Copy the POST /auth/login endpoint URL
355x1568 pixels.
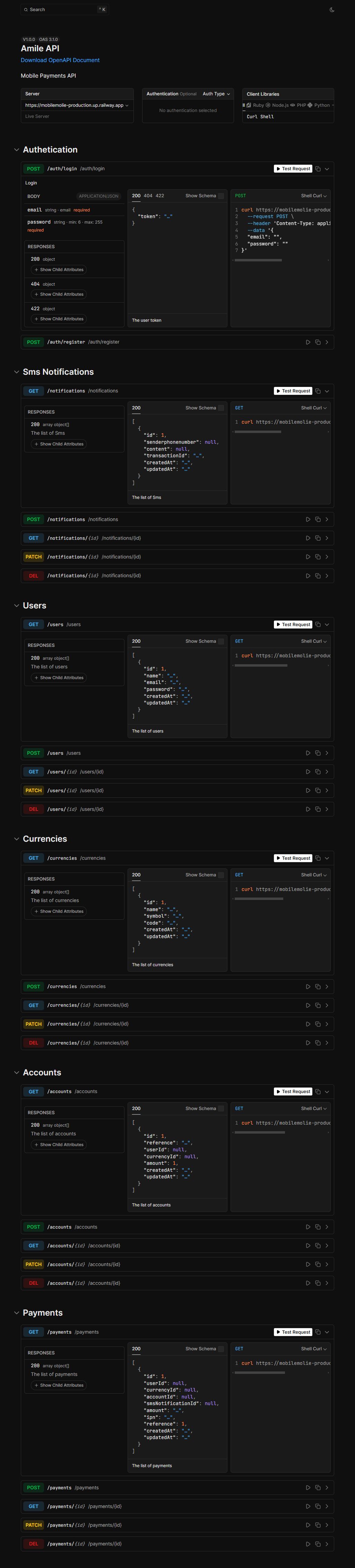317,168
